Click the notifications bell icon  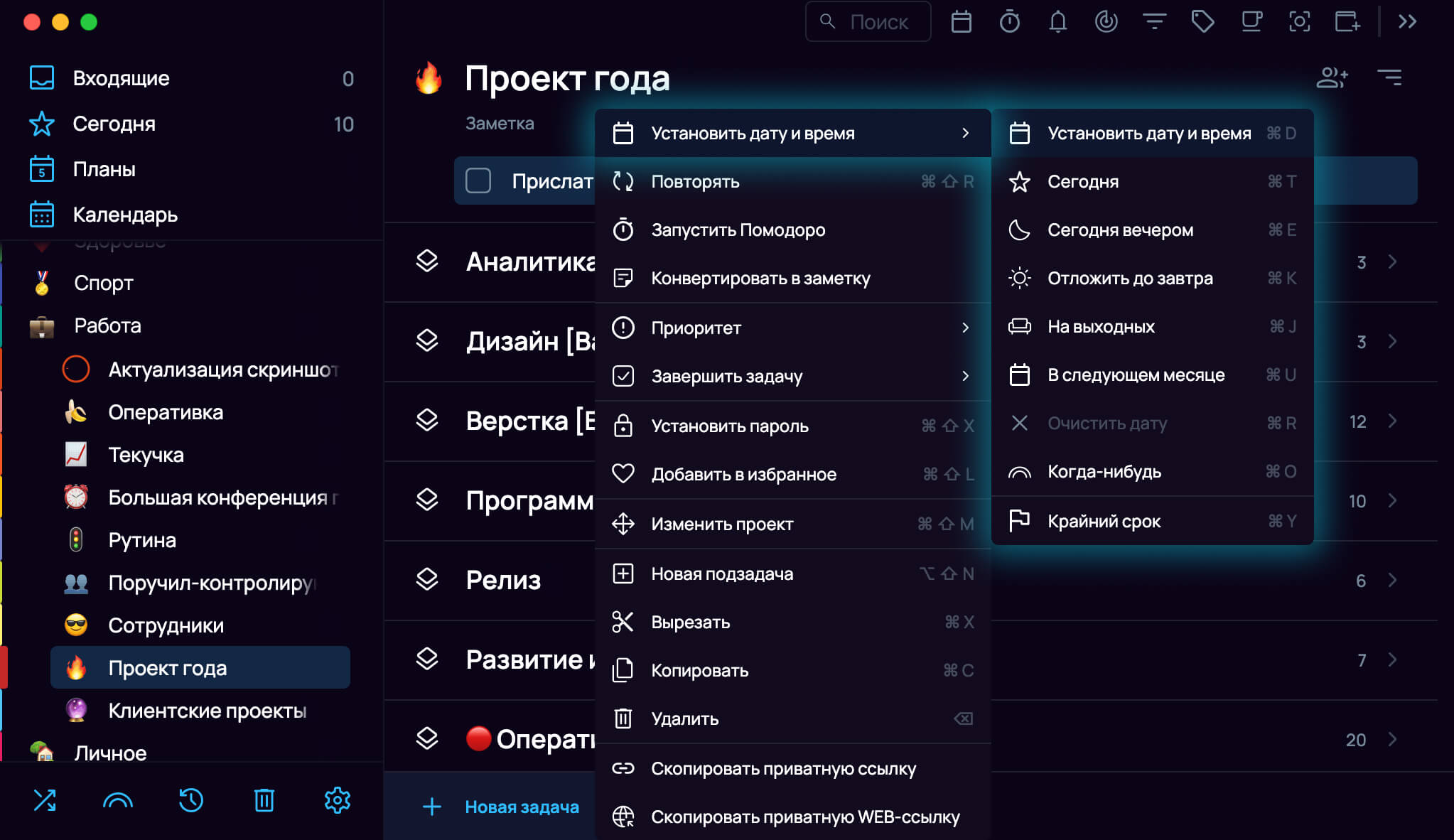click(1057, 22)
